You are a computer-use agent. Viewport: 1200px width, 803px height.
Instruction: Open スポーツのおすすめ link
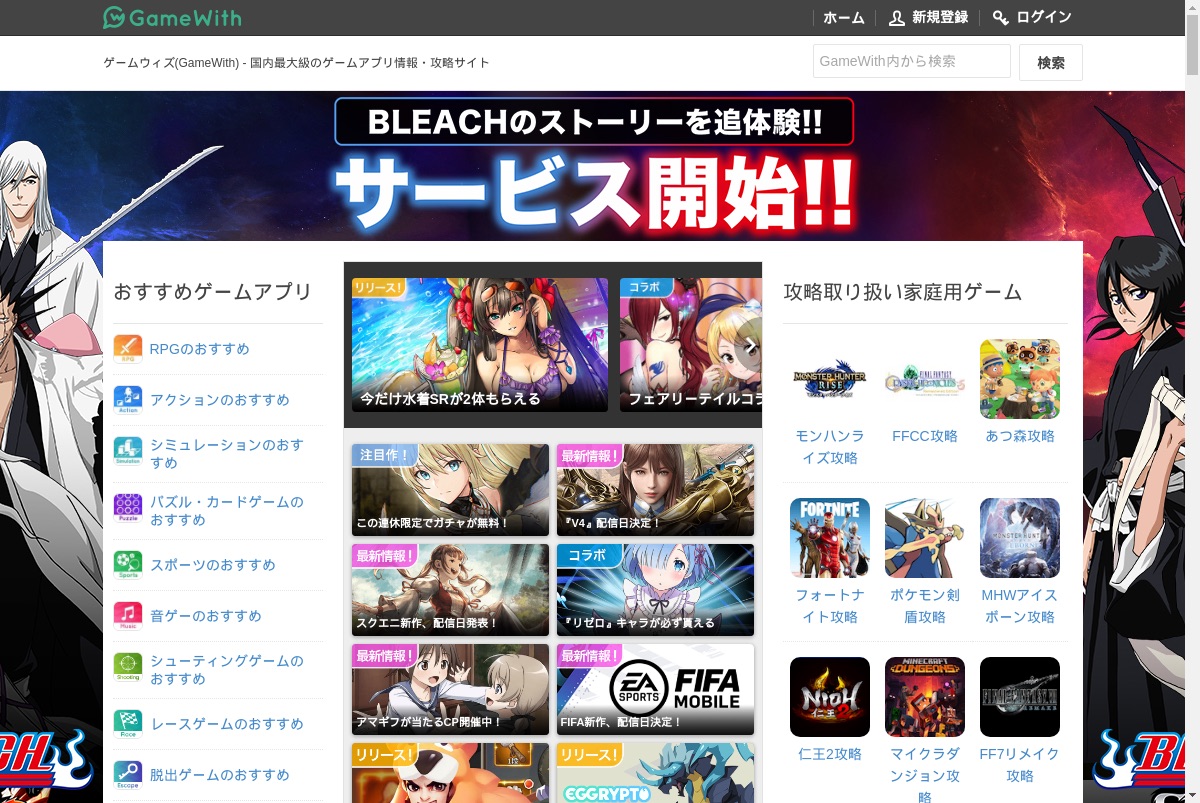tap(213, 565)
